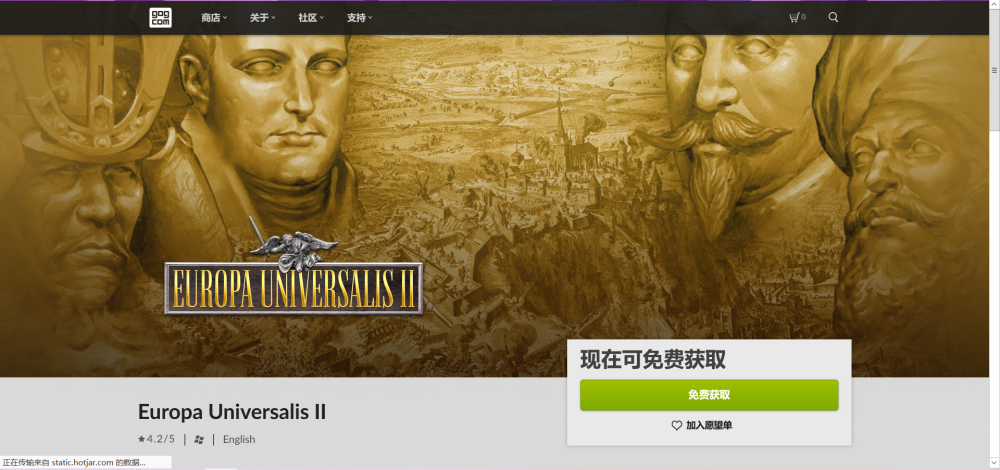
Task: Click the cart item count number
Action: [803, 17]
